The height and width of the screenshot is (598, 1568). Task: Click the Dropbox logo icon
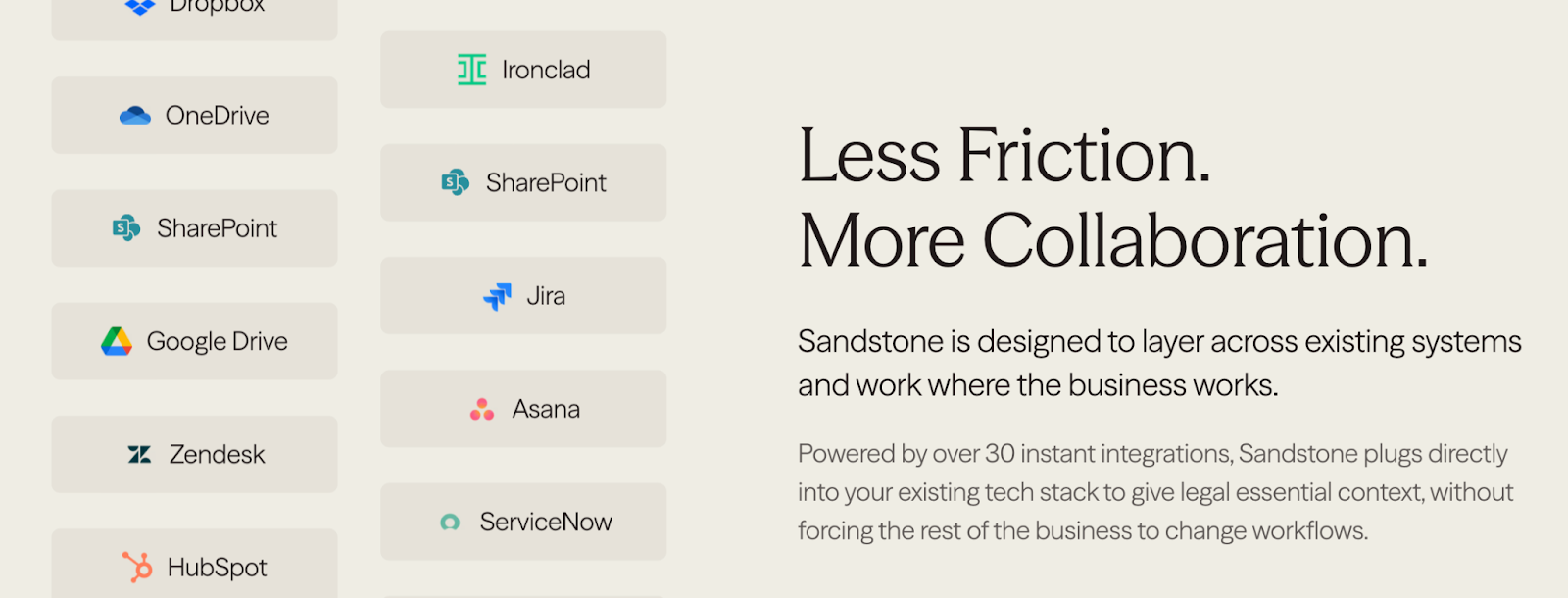(140, 5)
